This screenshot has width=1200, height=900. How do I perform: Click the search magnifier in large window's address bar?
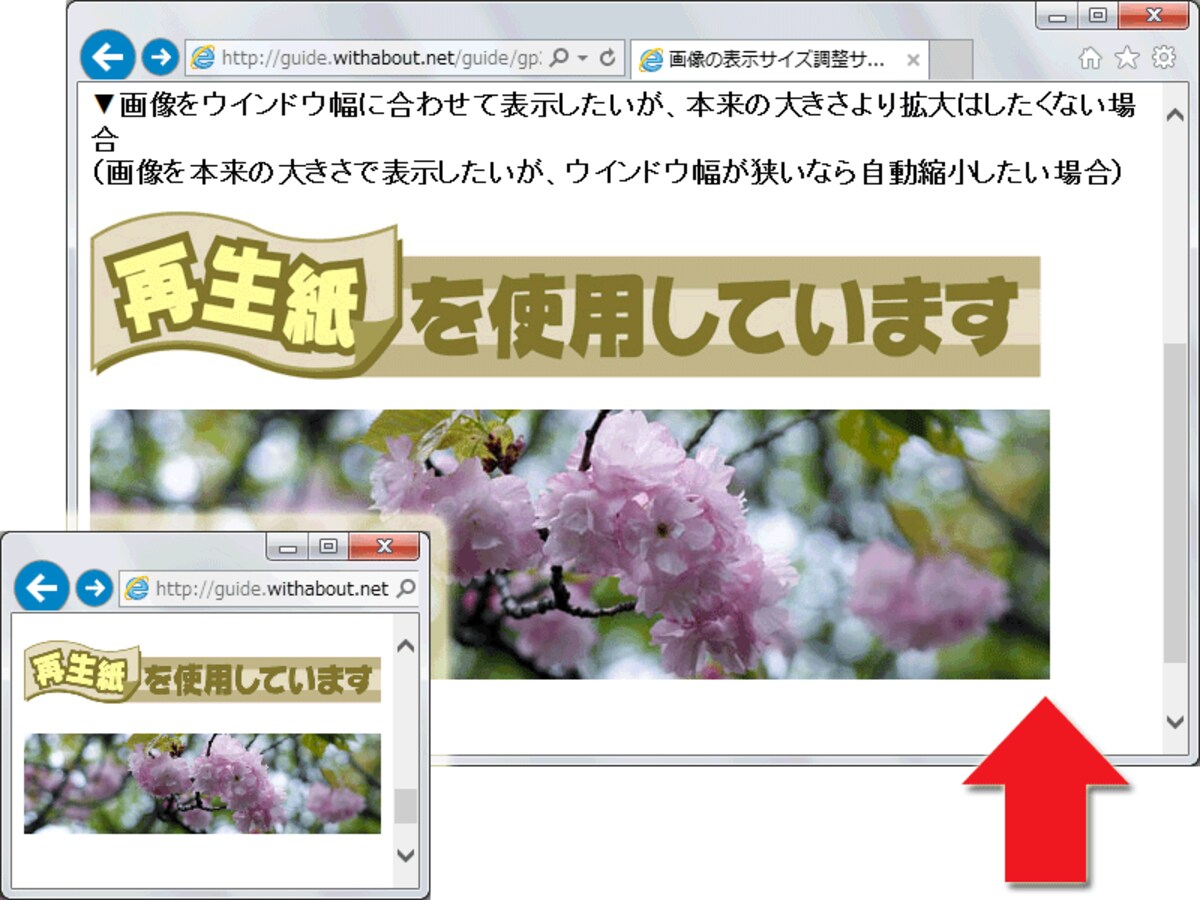pyautogui.click(x=559, y=59)
